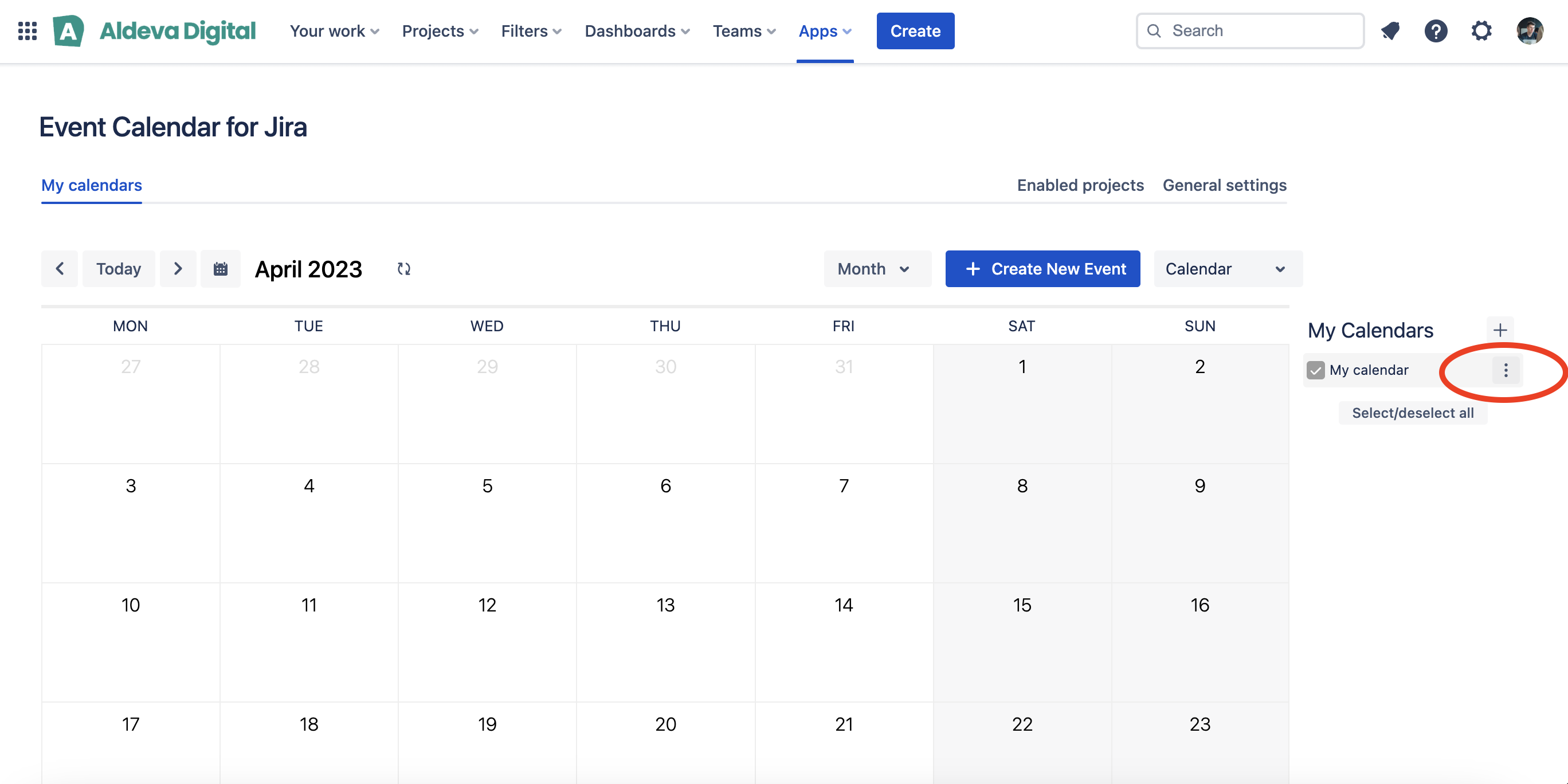Switch to General settings tab

(1224, 185)
